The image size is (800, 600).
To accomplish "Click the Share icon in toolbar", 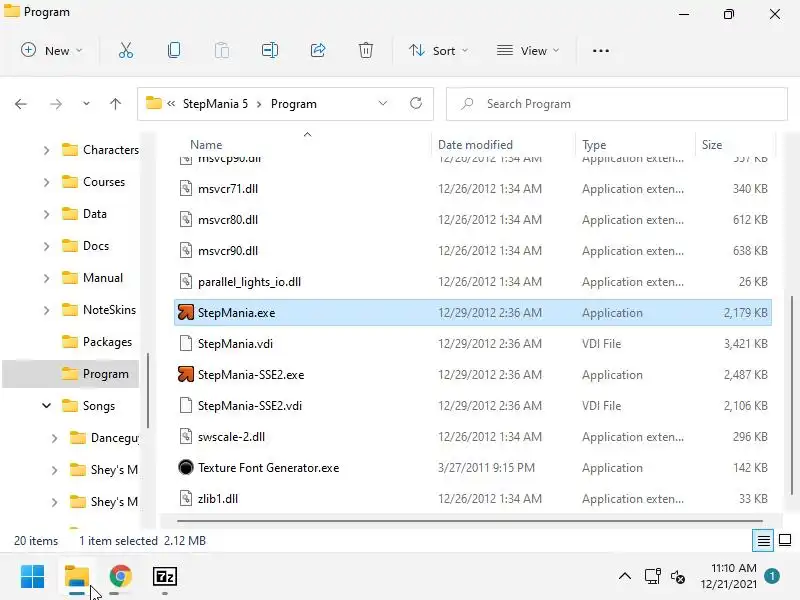I will [318, 51].
